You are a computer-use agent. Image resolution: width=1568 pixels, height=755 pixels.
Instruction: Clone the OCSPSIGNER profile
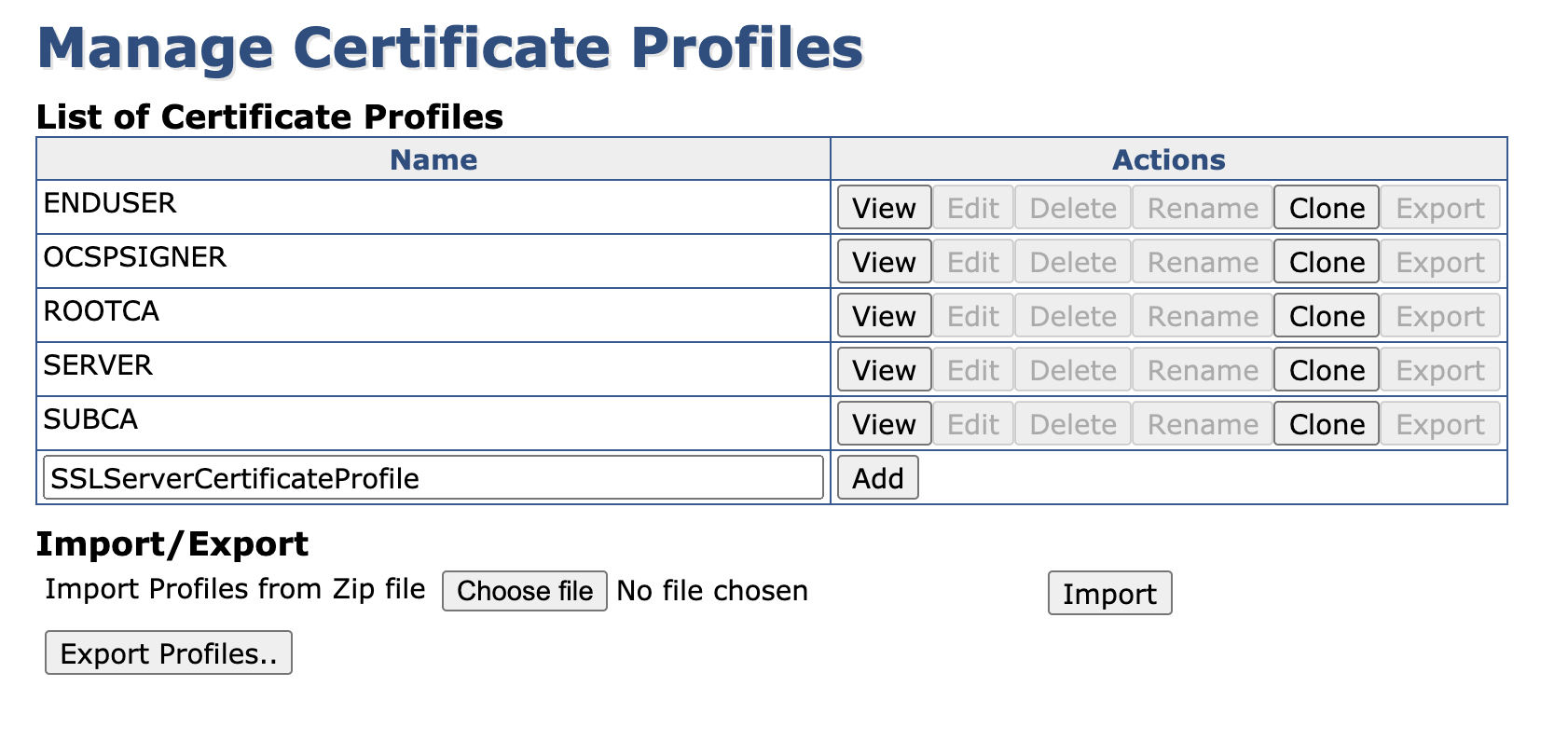[x=1326, y=262]
